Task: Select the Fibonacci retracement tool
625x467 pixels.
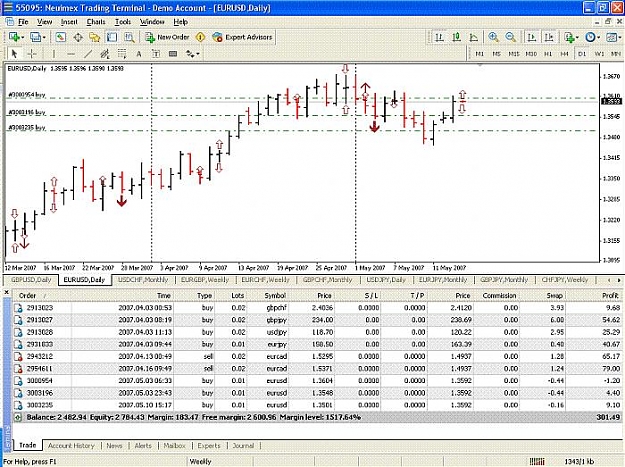Action: click(122, 54)
